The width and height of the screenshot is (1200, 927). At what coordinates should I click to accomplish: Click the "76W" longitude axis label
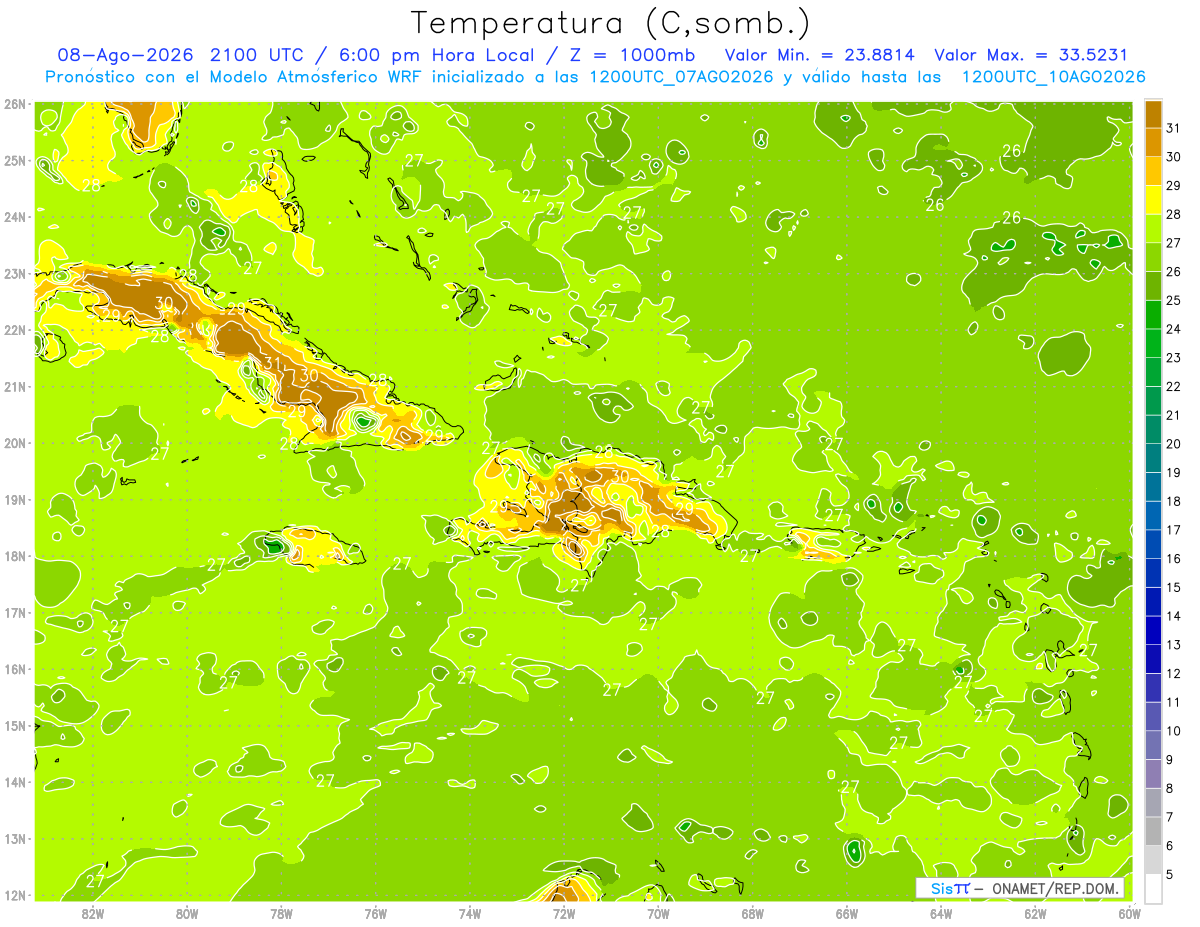pos(375,913)
